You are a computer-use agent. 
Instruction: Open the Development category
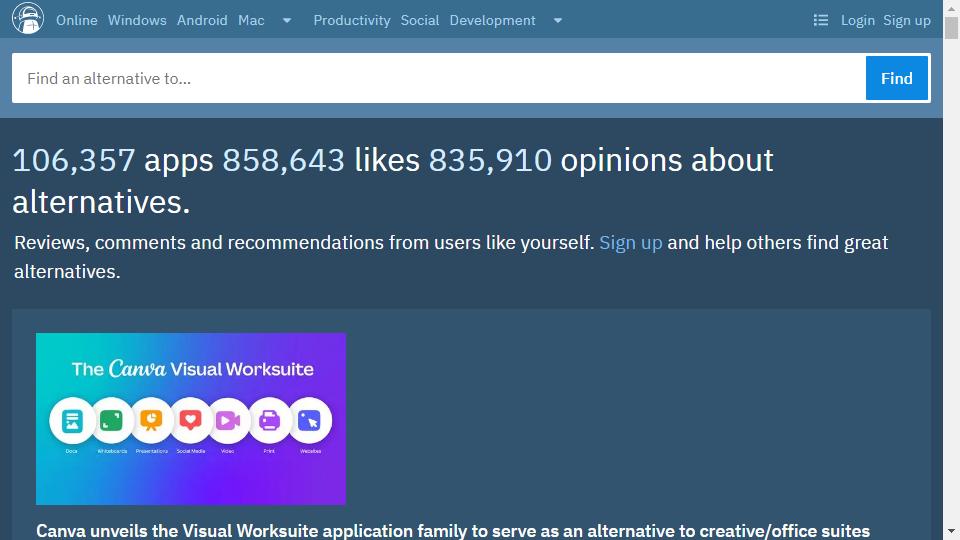click(x=492, y=20)
